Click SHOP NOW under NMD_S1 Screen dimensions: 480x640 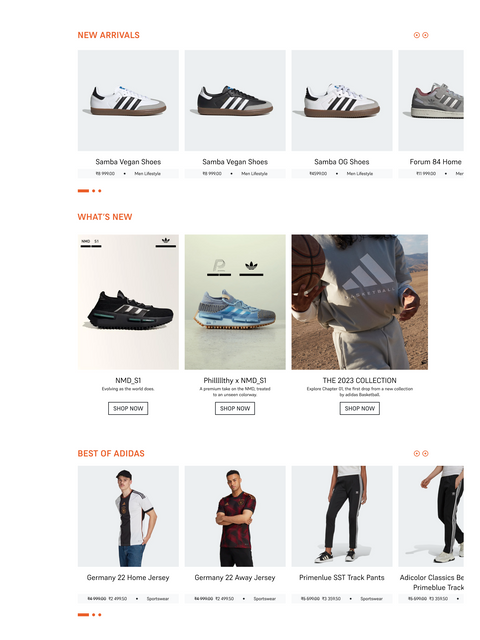point(128,409)
